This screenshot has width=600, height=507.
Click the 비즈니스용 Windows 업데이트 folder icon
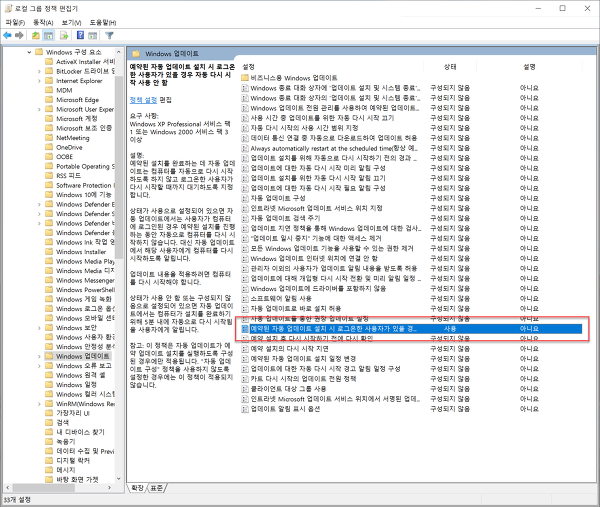[245, 78]
